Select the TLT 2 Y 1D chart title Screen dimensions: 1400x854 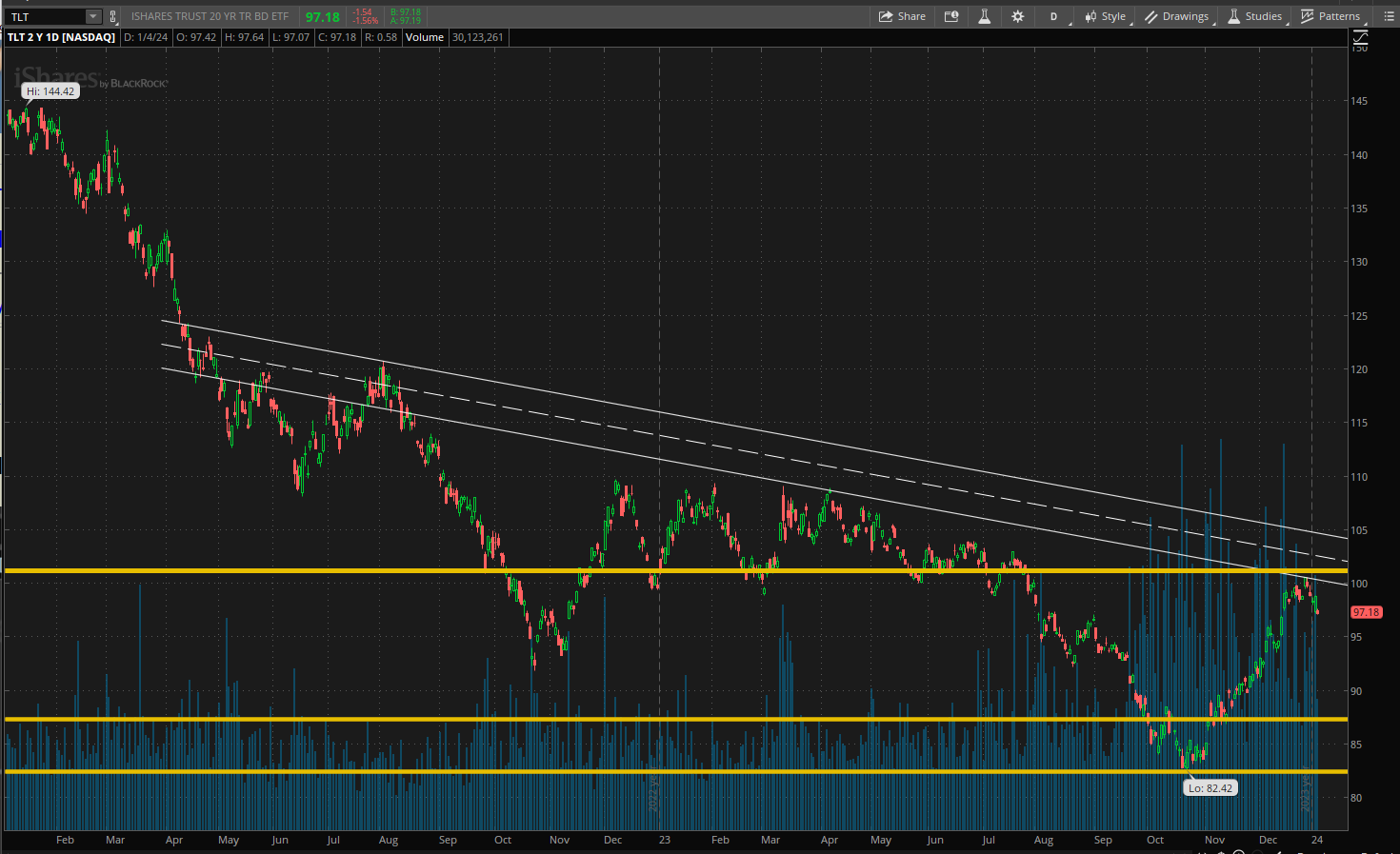61,37
